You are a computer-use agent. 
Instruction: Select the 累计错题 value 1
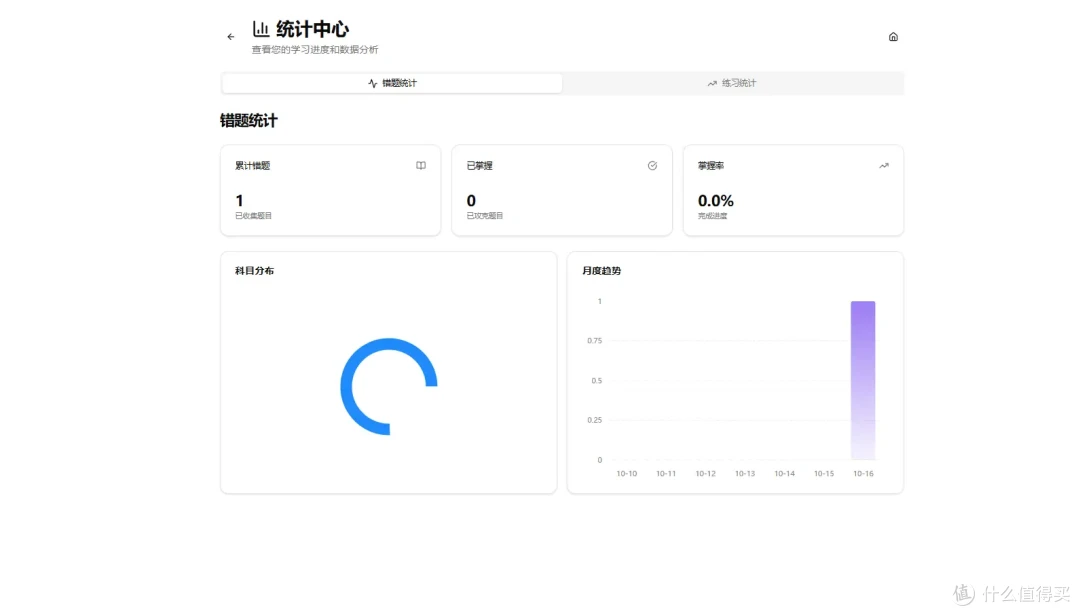click(239, 201)
